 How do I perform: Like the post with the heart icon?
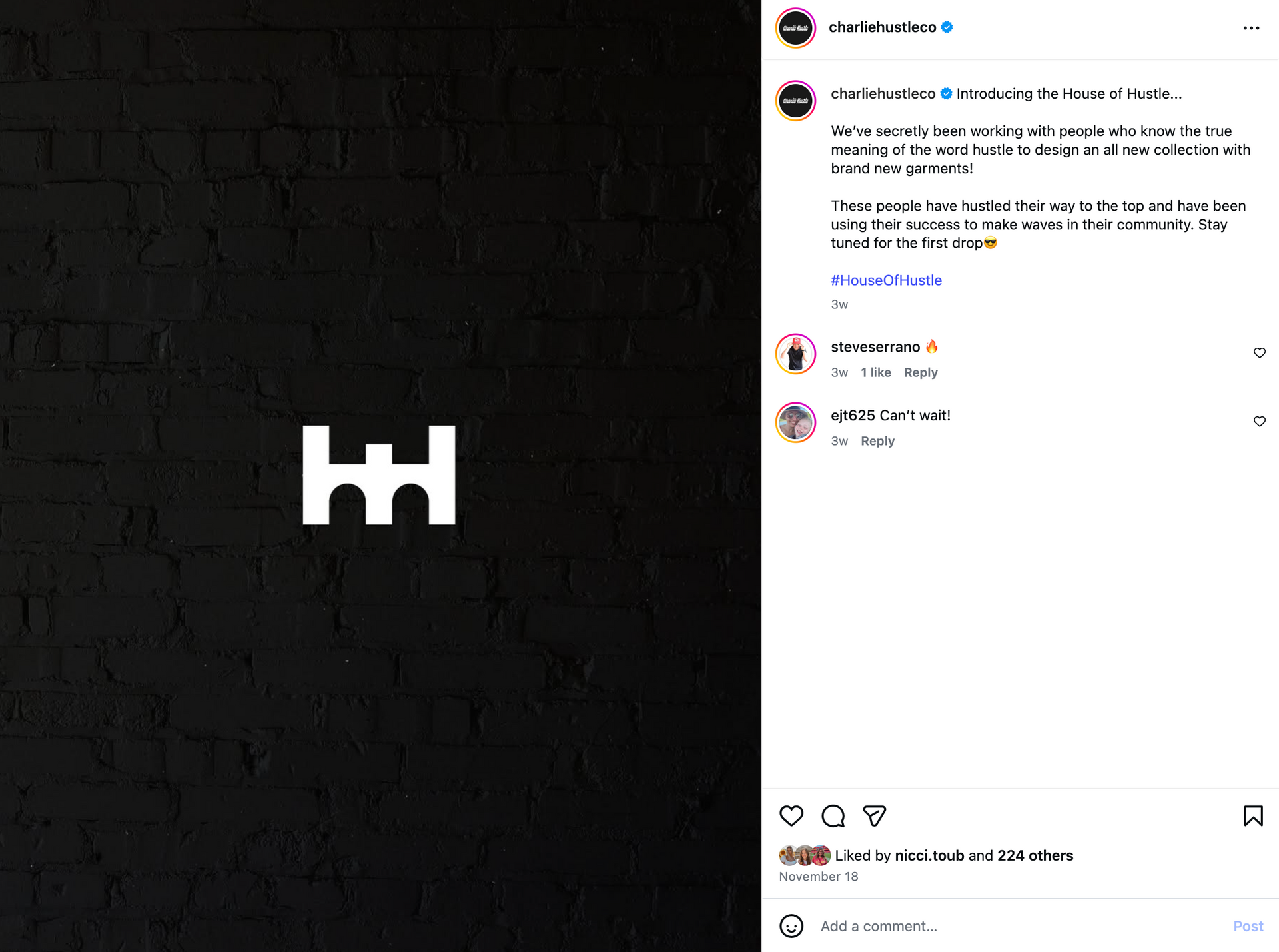pos(791,816)
